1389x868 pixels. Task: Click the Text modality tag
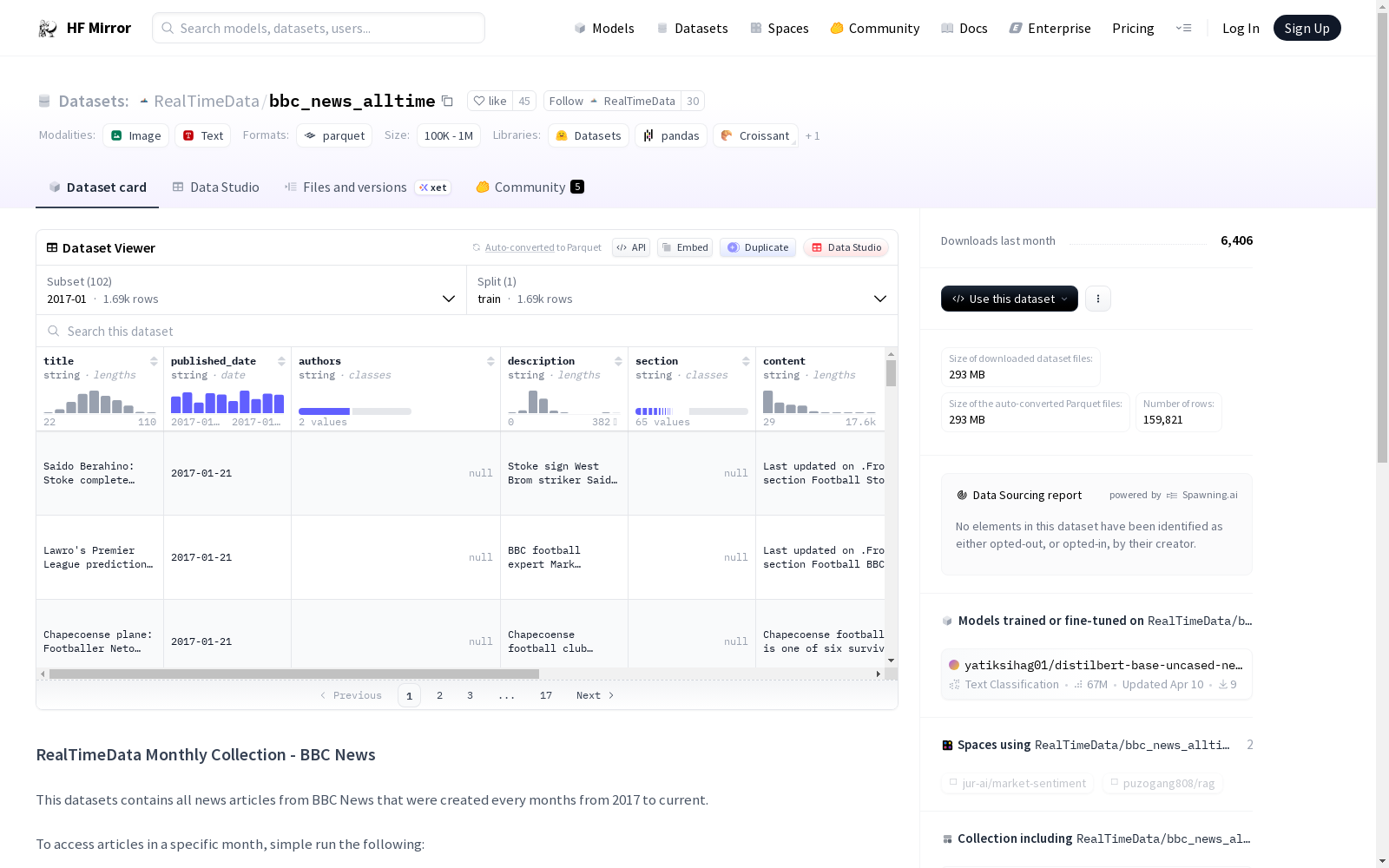[x=203, y=135]
